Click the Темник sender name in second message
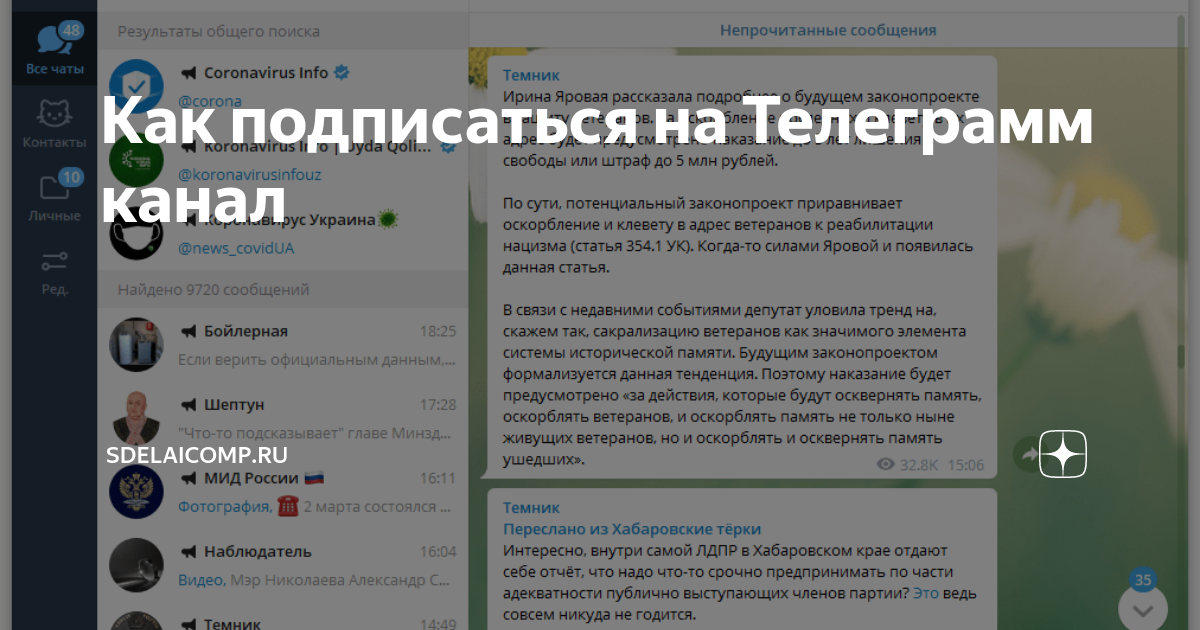Viewport: 1200px width, 630px height. coord(531,508)
